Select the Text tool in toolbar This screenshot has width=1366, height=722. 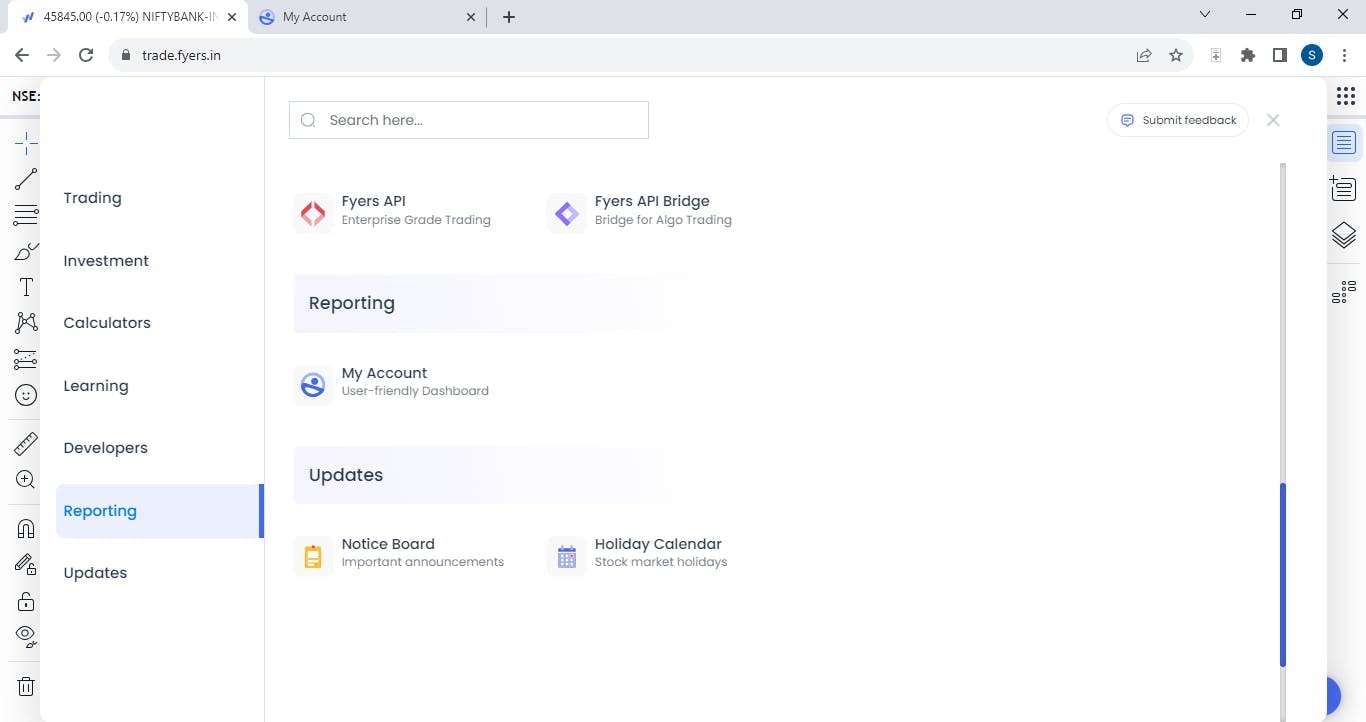pos(26,287)
